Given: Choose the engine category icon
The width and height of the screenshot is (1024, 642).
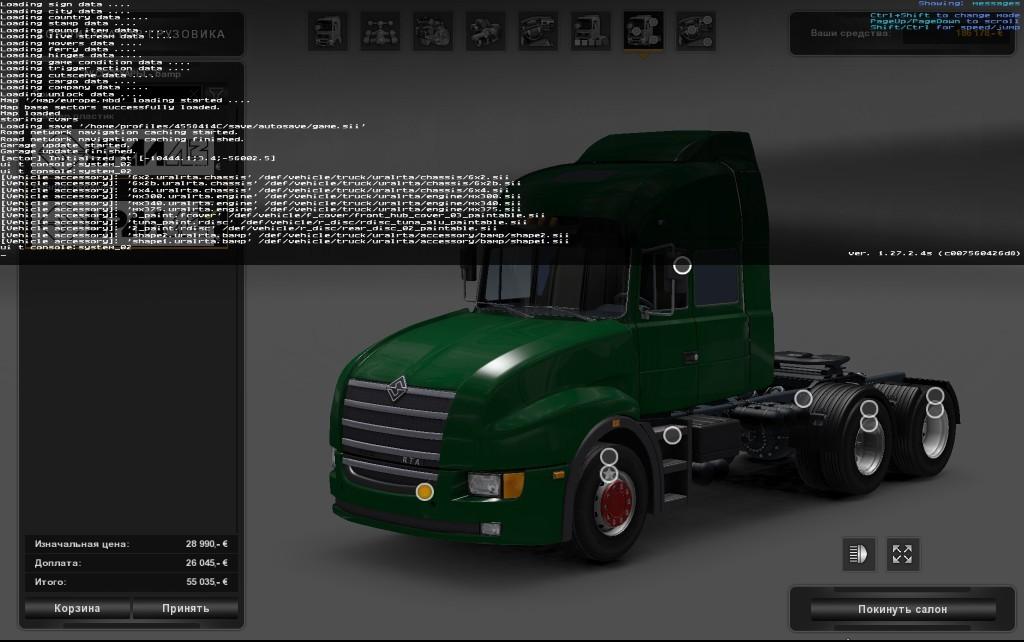Looking at the screenshot, I should (x=433, y=31).
